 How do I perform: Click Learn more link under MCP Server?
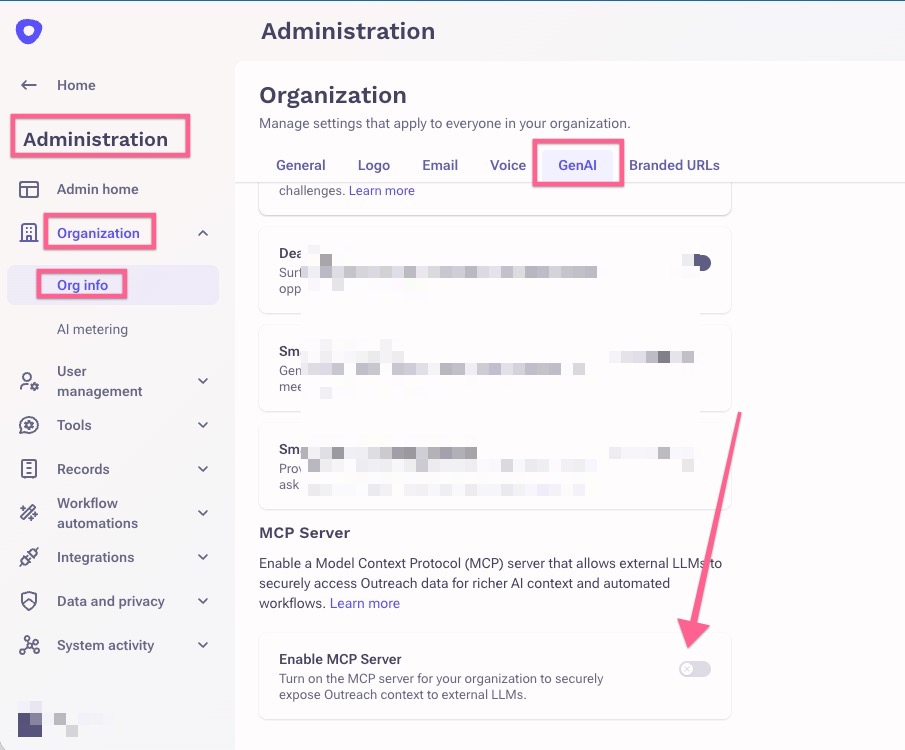coord(365,603)
